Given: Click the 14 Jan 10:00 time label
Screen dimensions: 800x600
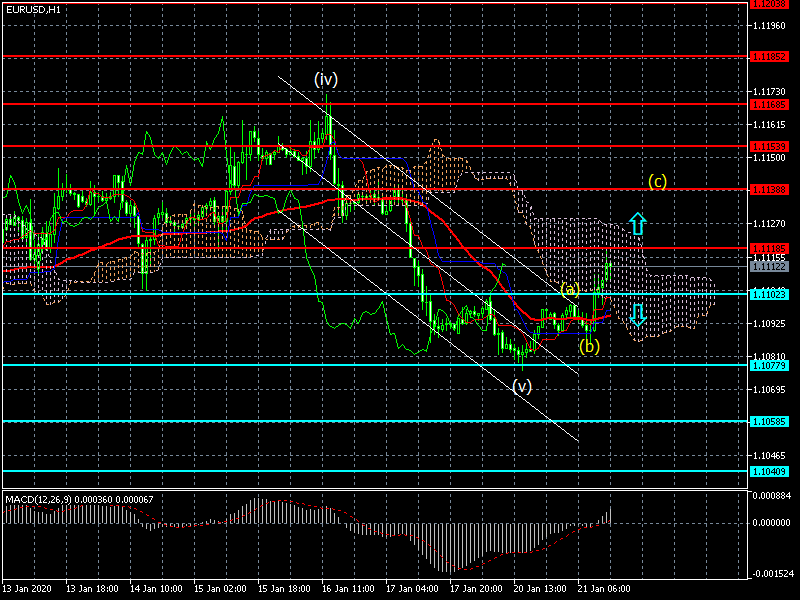Looking at the screenshot, I should point(156,589).
